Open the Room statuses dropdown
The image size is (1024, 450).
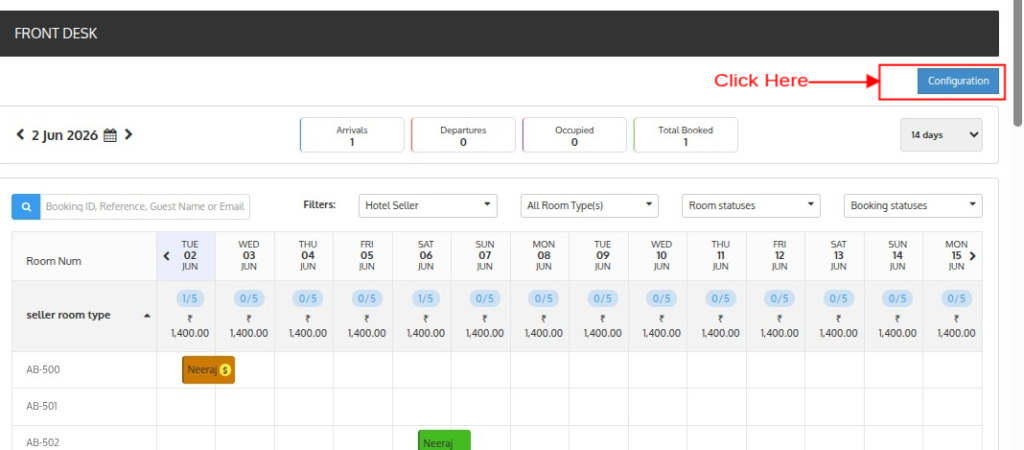[751, 206]
